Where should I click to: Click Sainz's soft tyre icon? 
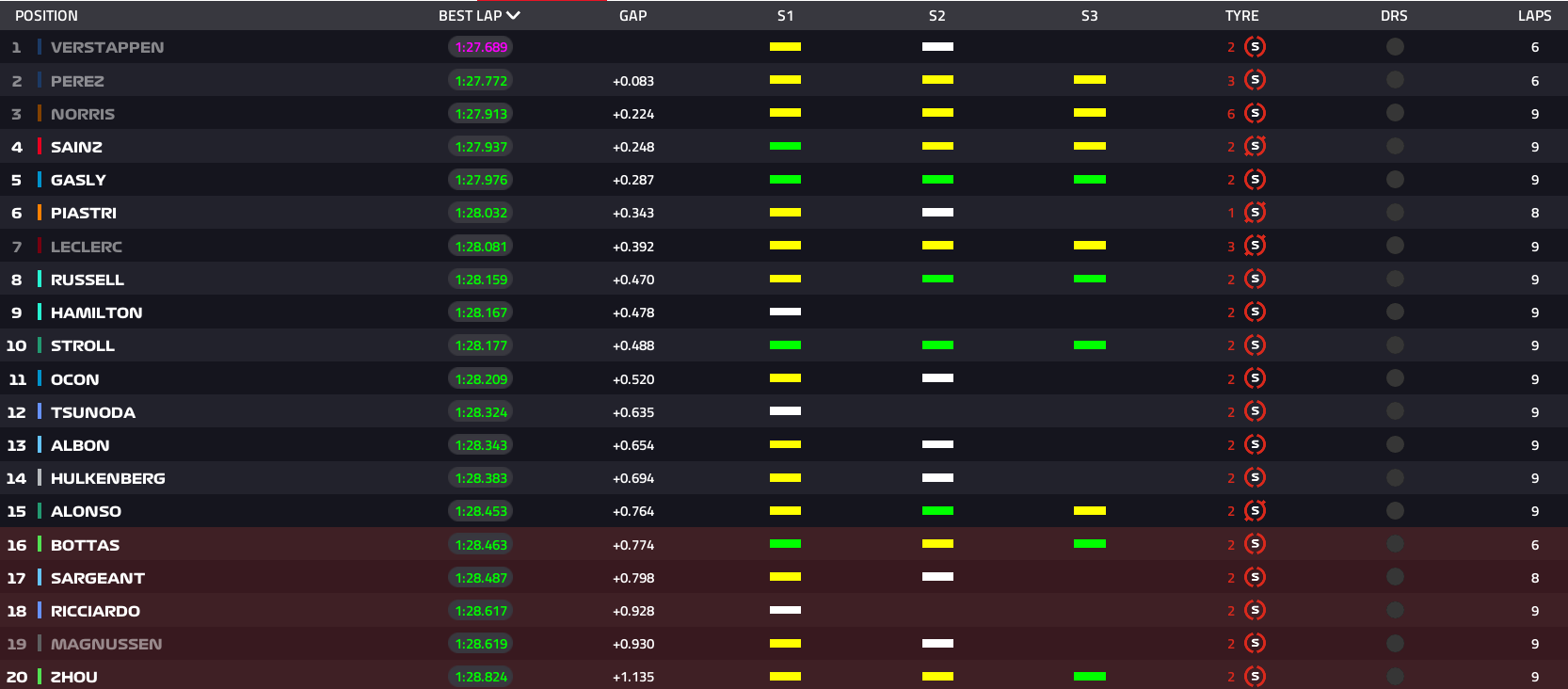click(x=1255, y=147)
